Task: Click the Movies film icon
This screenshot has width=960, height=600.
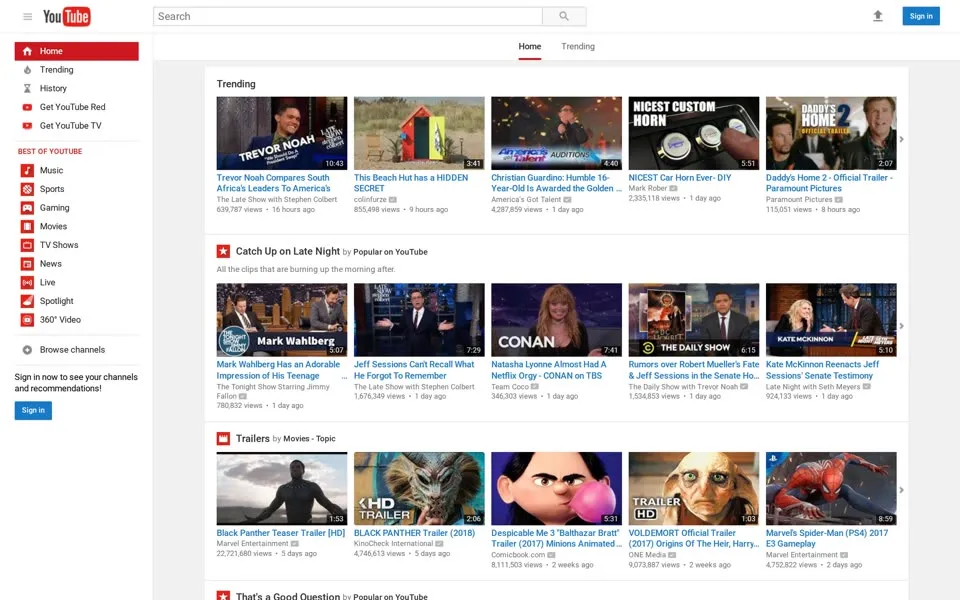Action: (x=27, y=227)
